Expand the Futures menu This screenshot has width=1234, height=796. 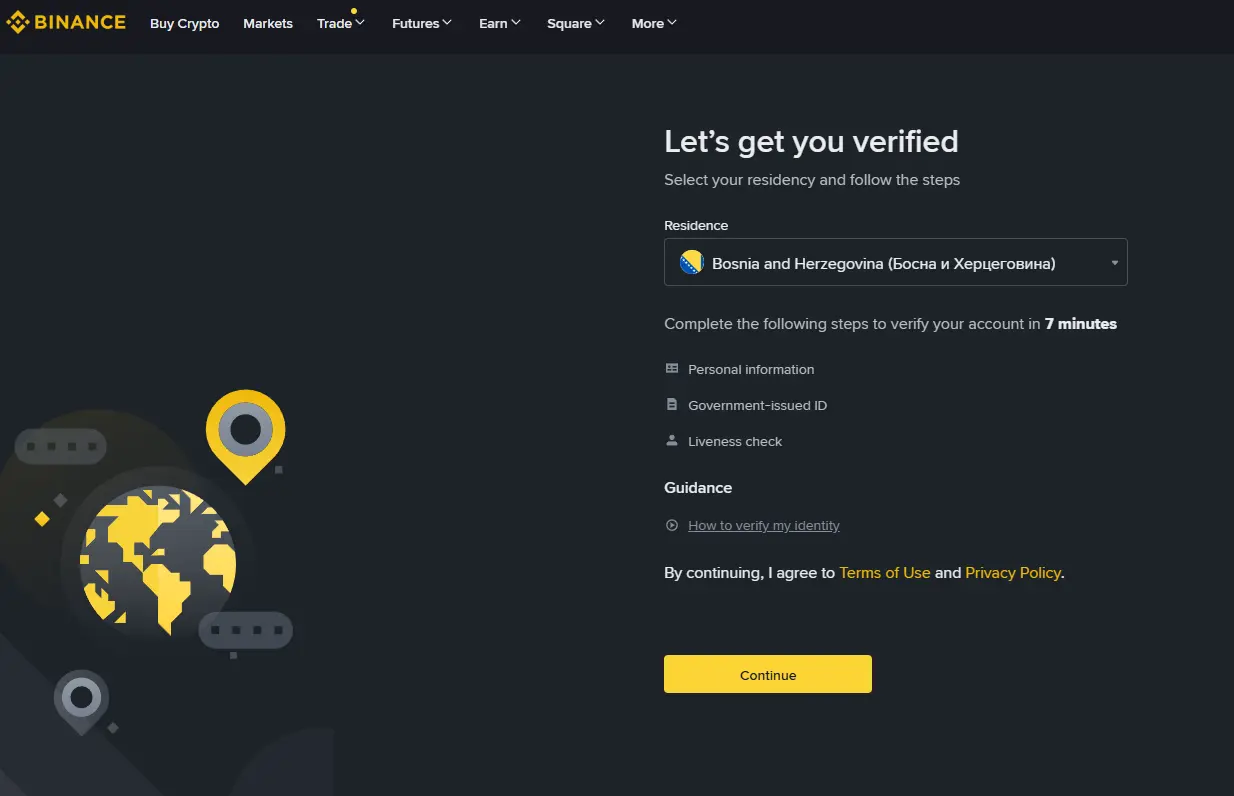coord(421,23)
